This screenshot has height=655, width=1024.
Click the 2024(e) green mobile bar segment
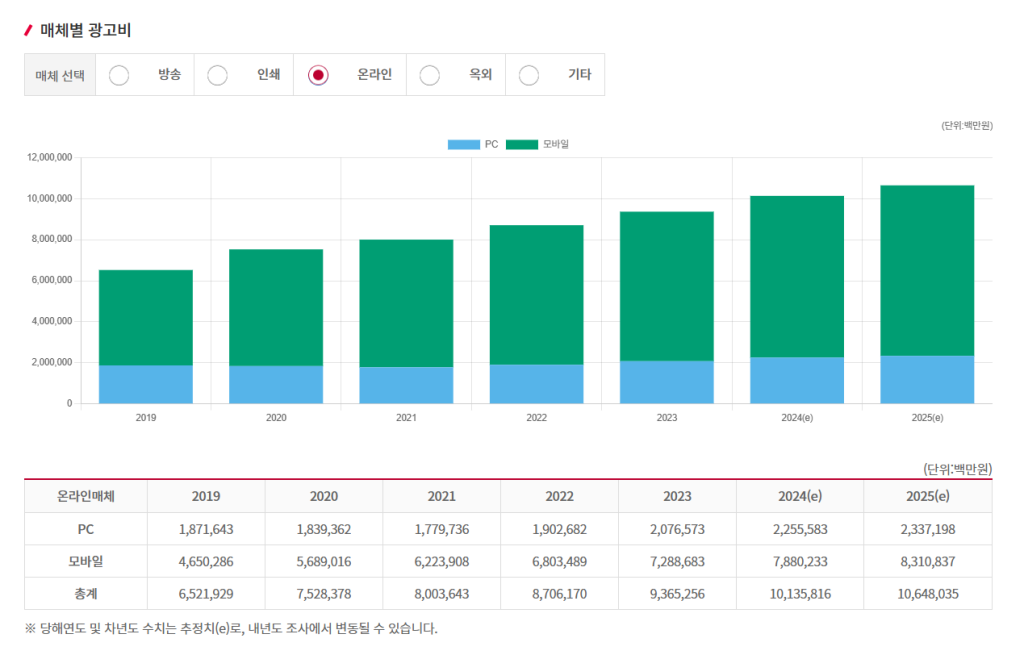pyautogui.click(x=797, y=276)
